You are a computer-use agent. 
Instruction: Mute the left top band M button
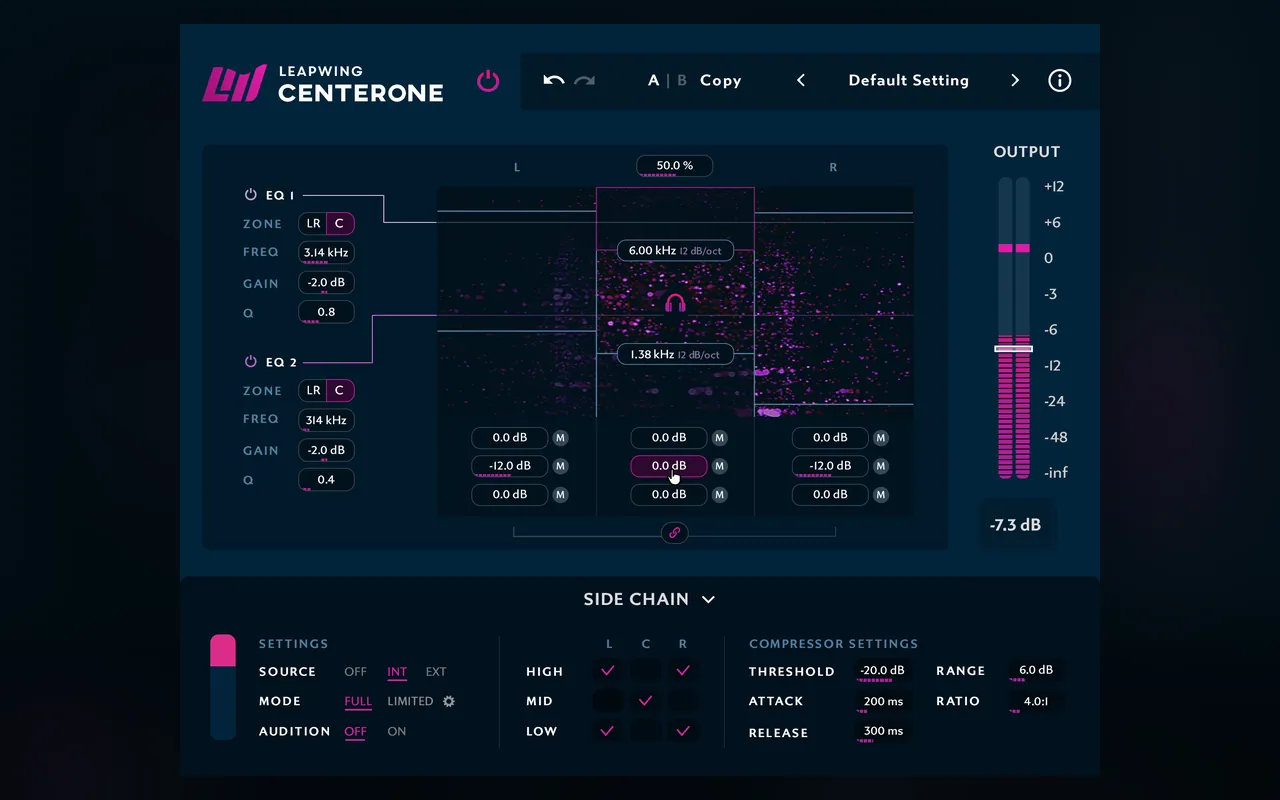[560, 438]
